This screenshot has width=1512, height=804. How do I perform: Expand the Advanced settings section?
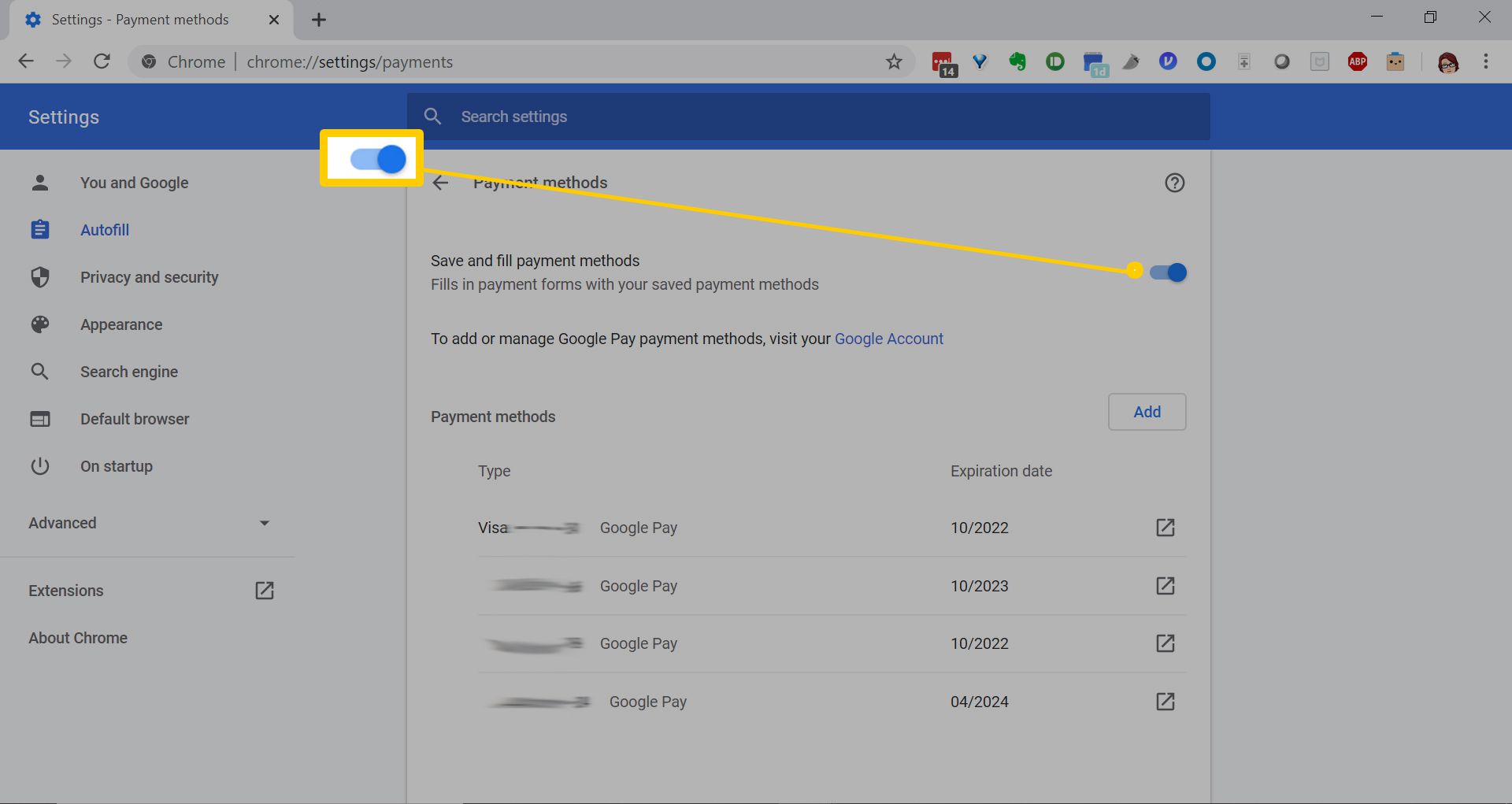pyautogui.click(x=148, y=523)
